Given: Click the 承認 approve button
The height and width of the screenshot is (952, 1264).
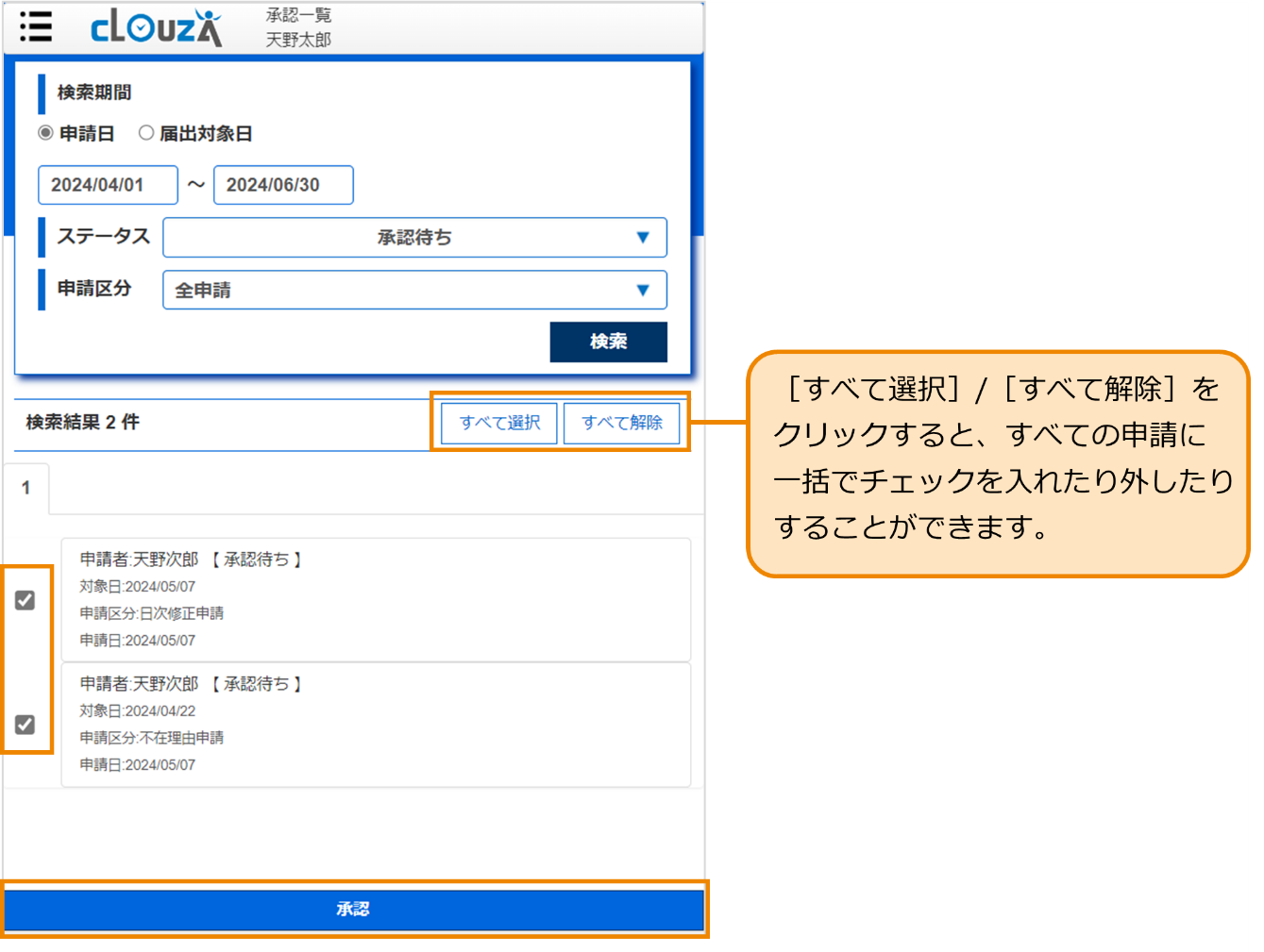Looking at the screenshot, I should (354, 909).
